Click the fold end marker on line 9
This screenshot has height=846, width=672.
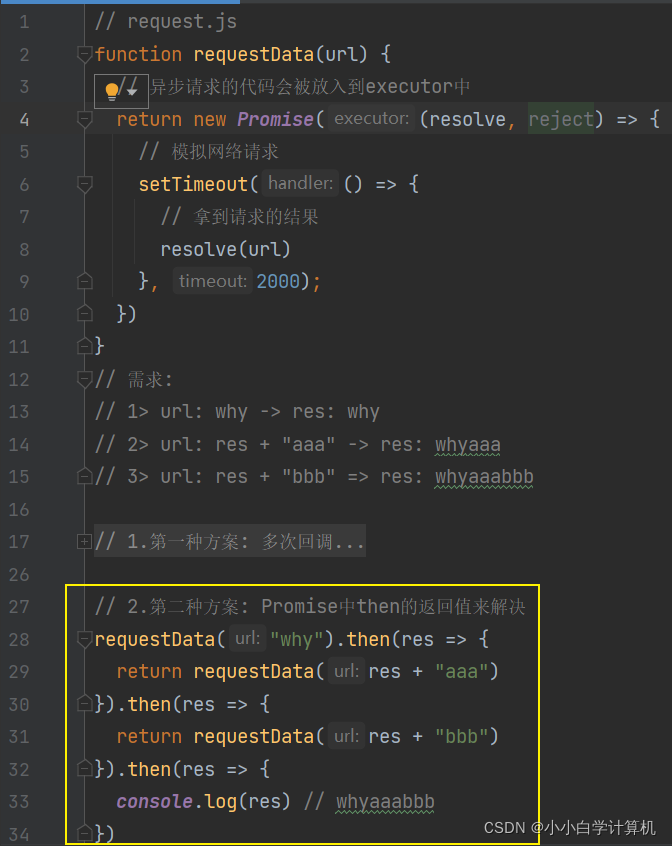click(85, 281)
